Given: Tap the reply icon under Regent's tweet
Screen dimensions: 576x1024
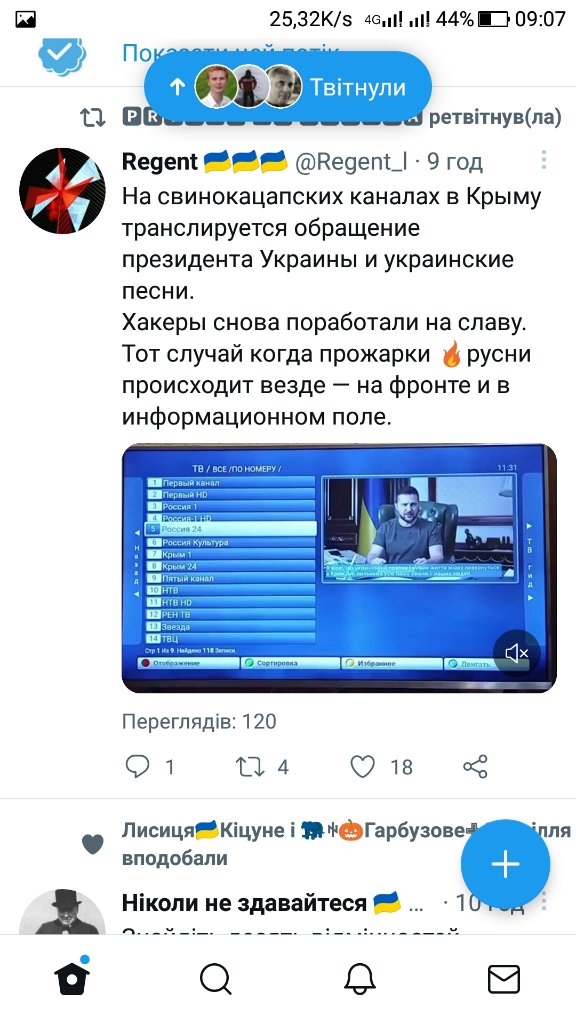Looking at the screenshot, I should pos(137,766).
